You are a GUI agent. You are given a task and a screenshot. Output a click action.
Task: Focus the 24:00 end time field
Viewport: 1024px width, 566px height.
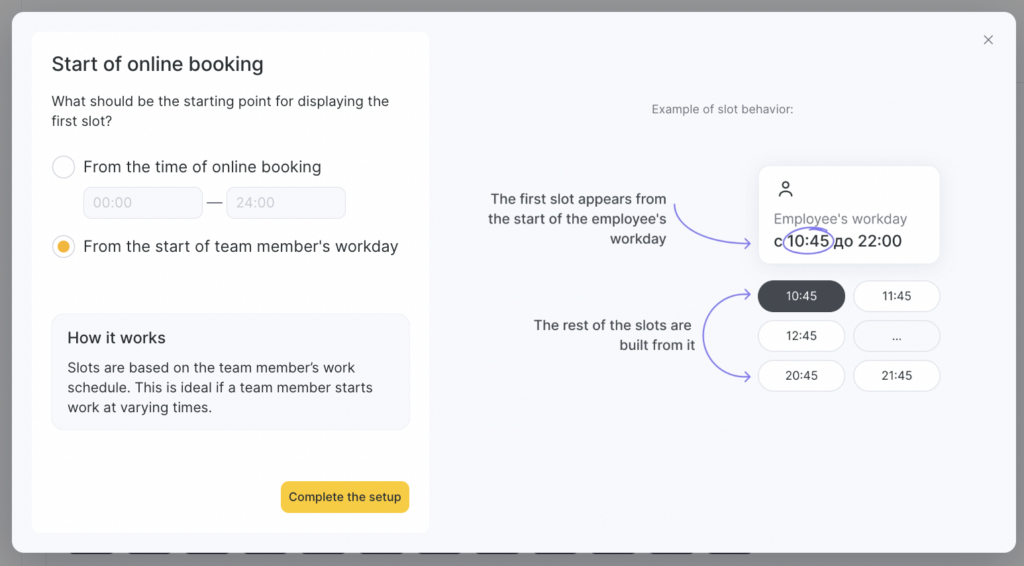pos(285,203)
